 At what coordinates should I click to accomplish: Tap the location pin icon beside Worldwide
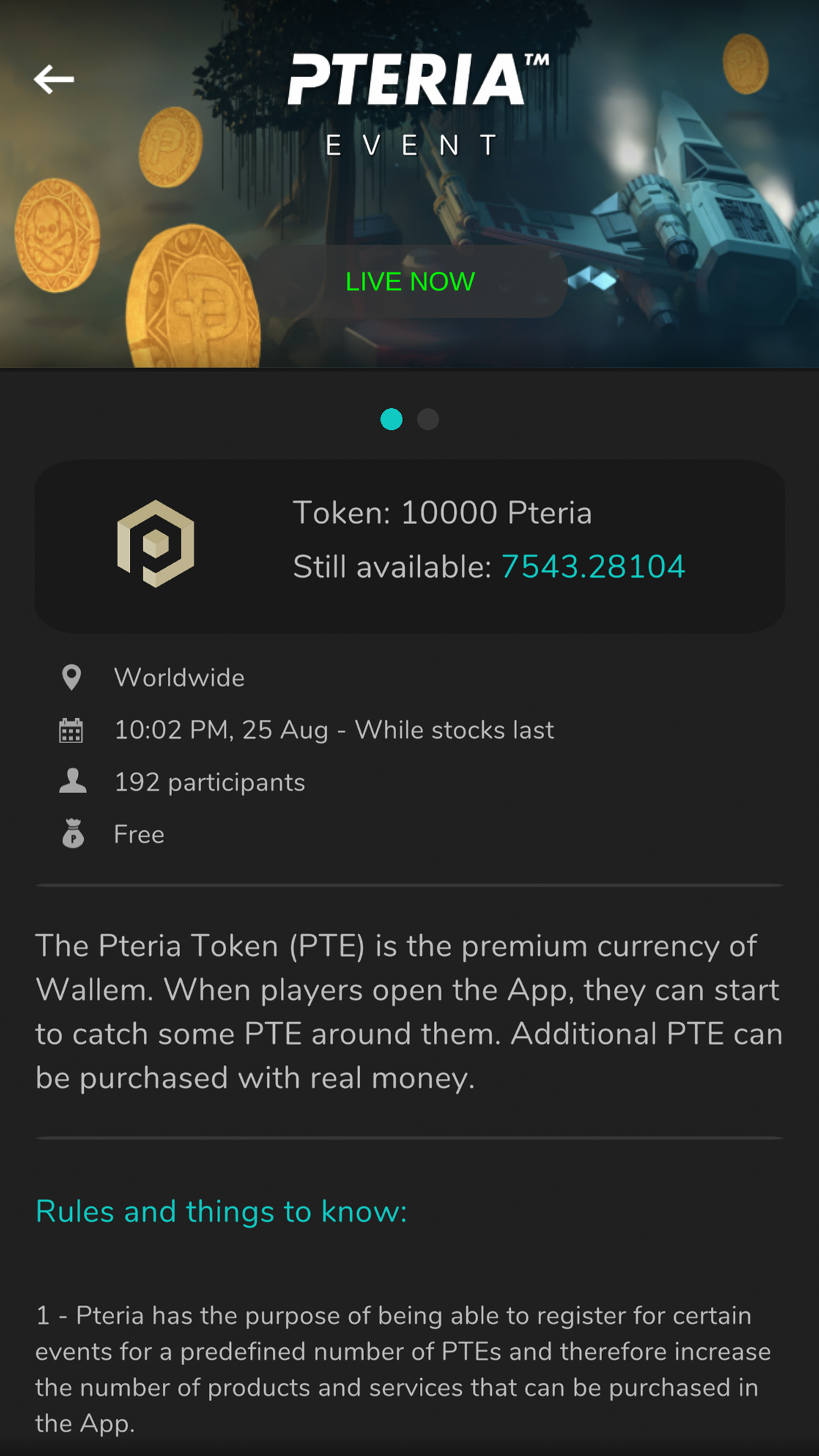pyautogui.click(x=71, y=677)
